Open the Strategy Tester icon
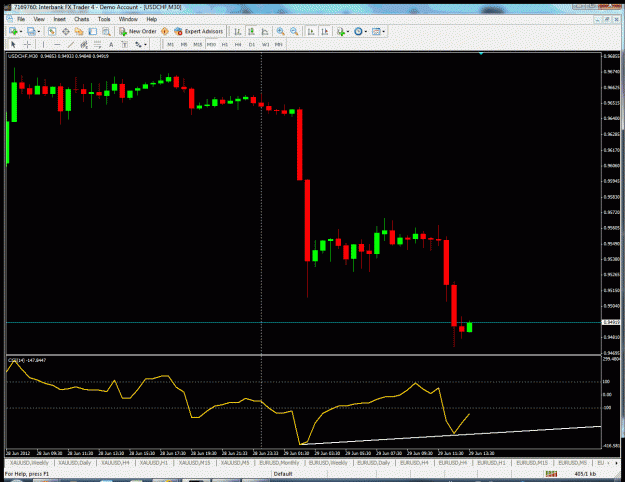Viewport: 625px width, 482px height. point(106,31)
